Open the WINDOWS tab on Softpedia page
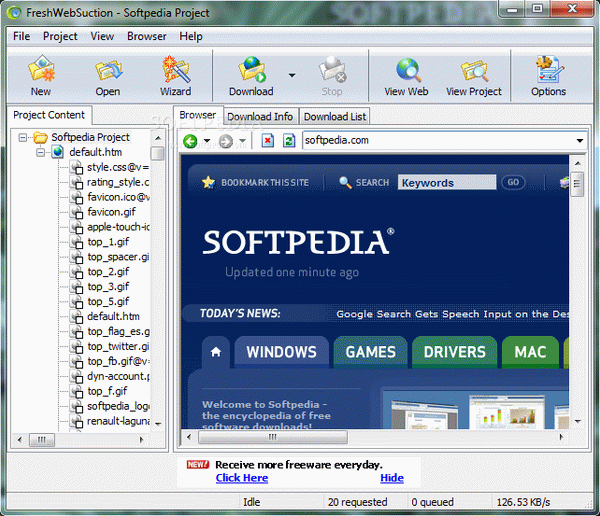The width and height of the screenshot is (600, 516). click(282, 352)
